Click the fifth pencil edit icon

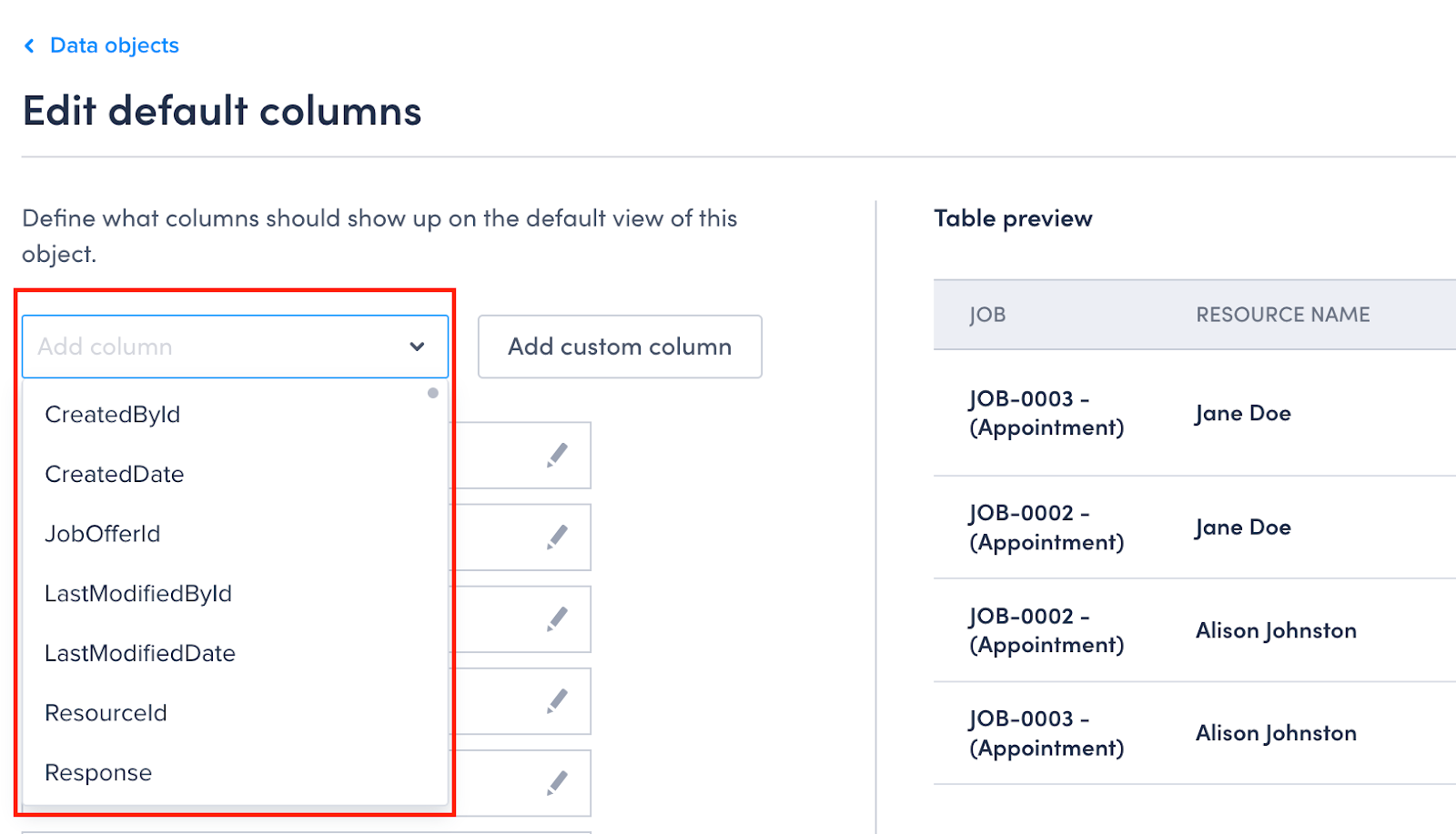pos(557,782)
